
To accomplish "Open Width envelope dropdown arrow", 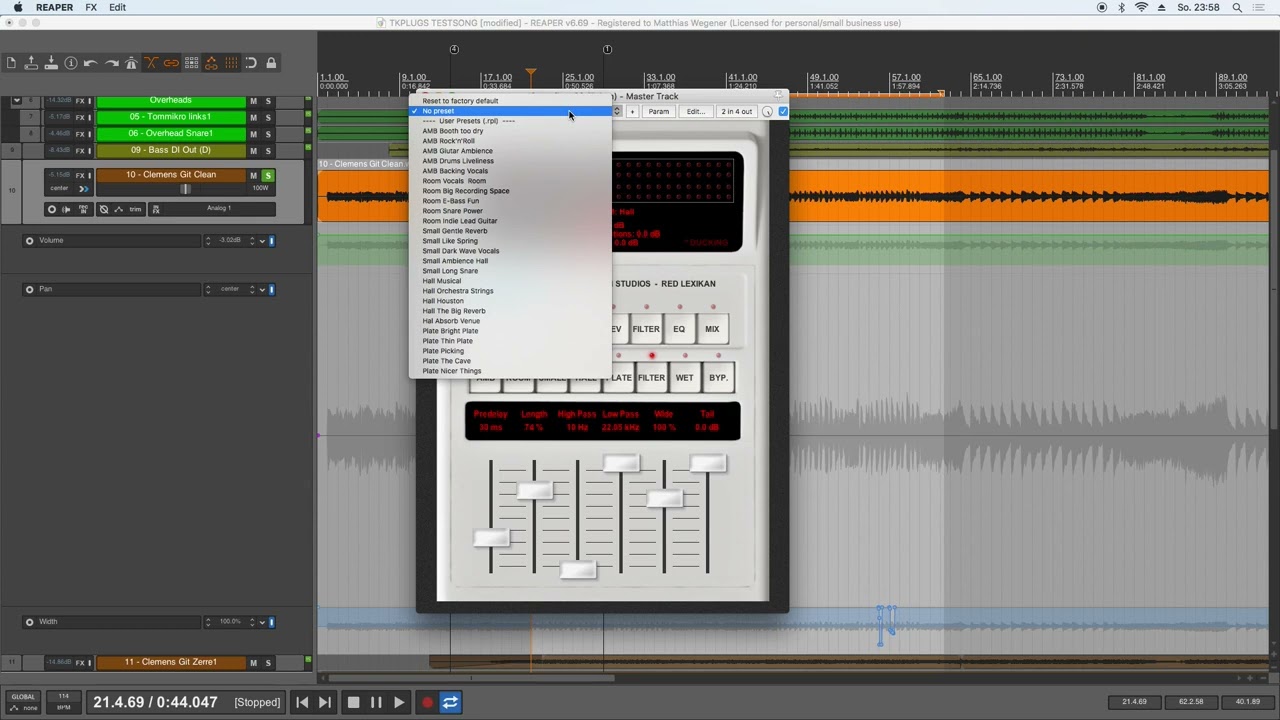I will coord(262,622).
